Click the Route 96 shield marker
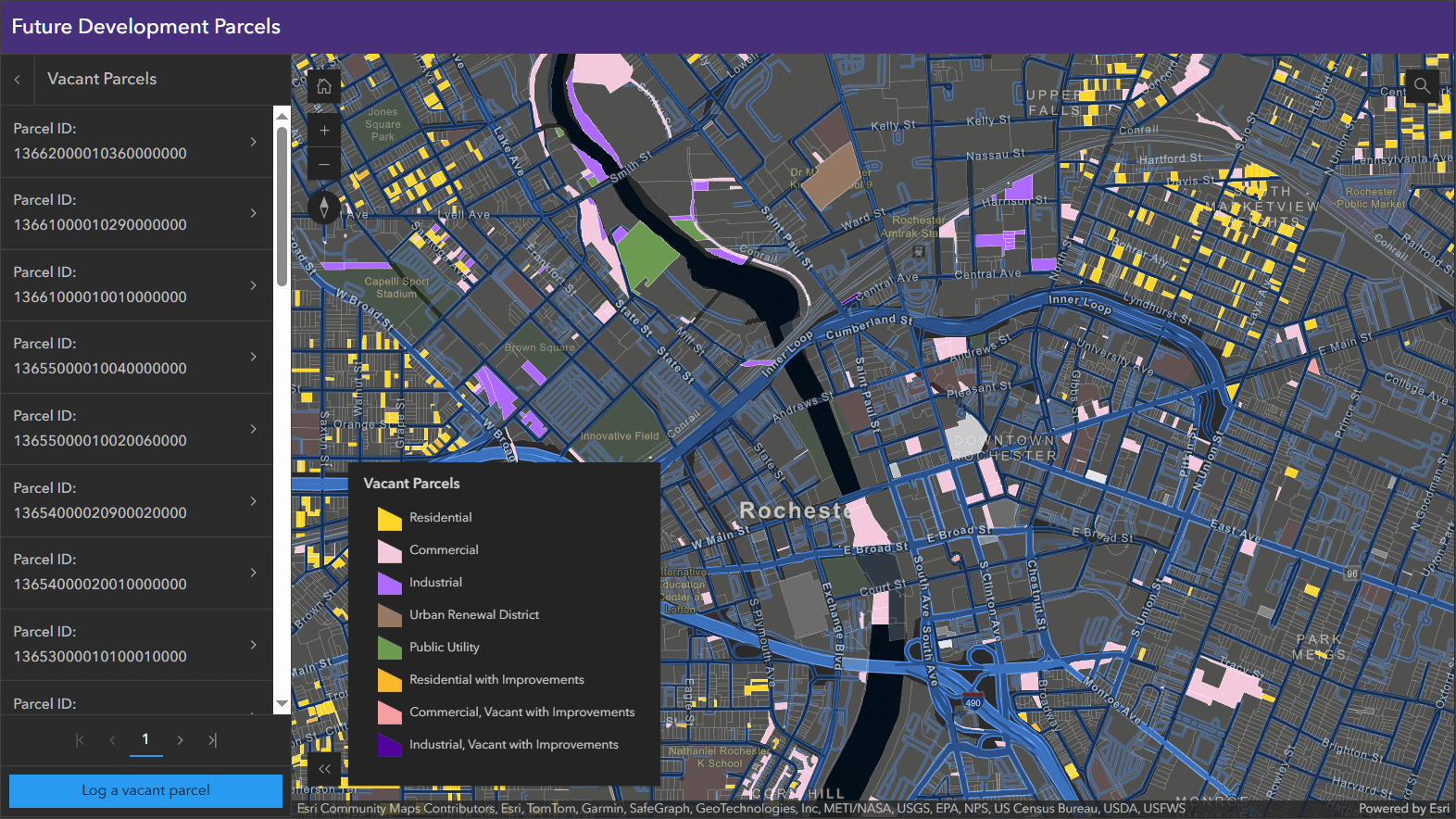The width and height of the screenshot is (1456, 819). (1352, 573)
